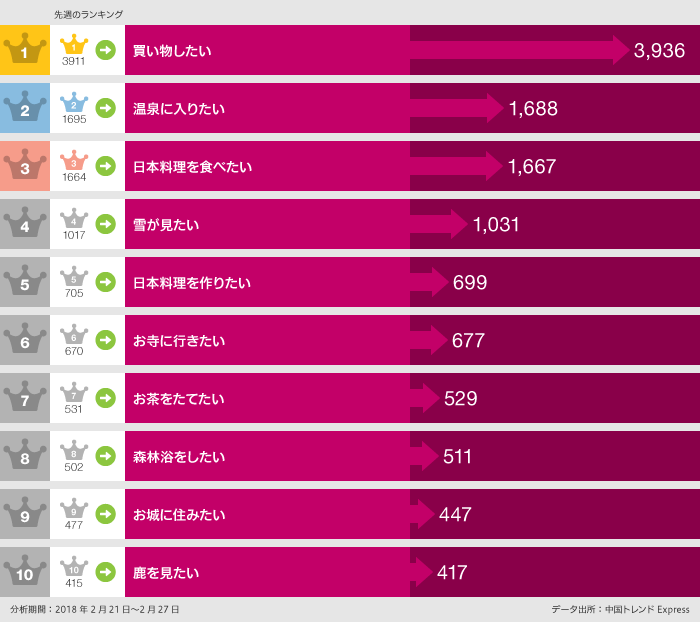Click the green arrow icon in the 買い物したい row

coord(105,50)
